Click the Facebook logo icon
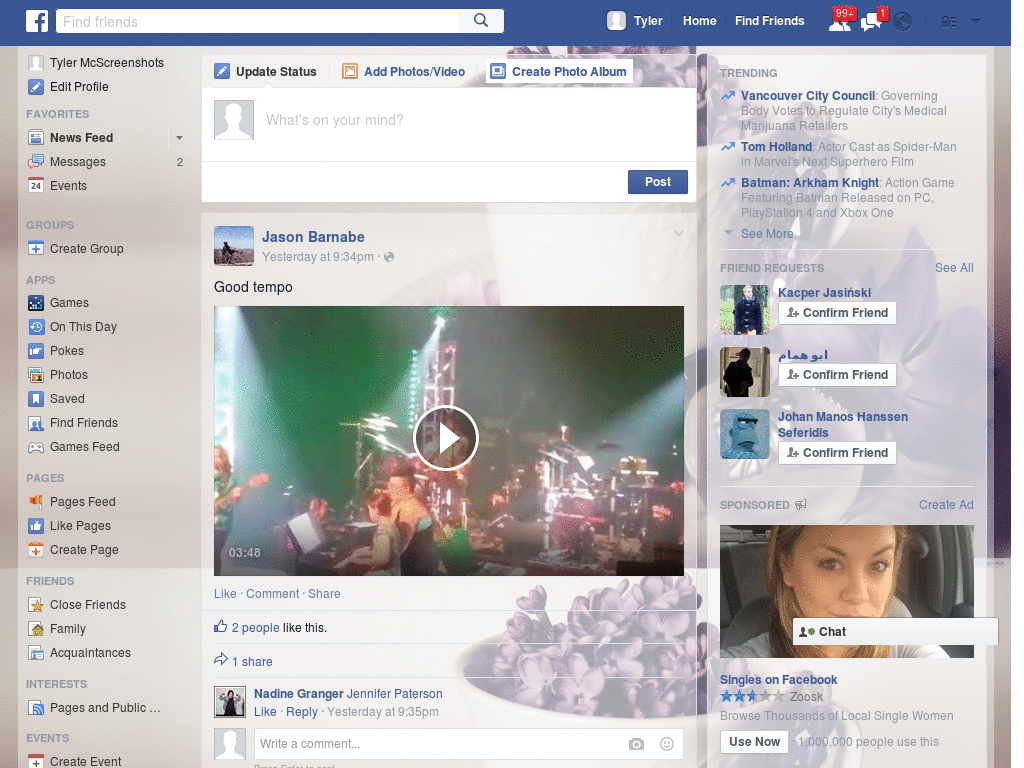The width and height of the screenshot is (1024, 768). tap(37, 21)
